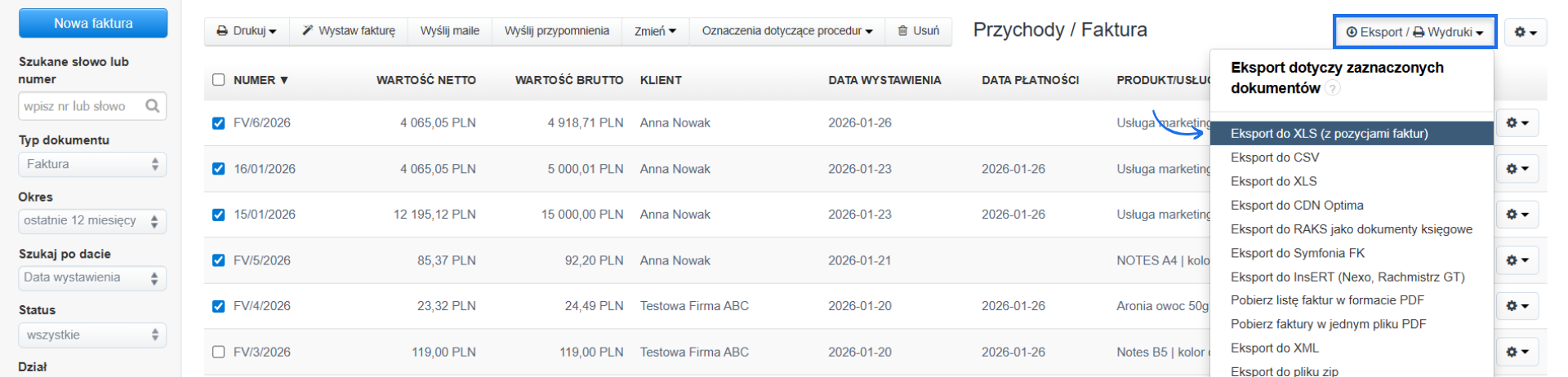Open Status select showing wszystkie

(x=92, y=335)
